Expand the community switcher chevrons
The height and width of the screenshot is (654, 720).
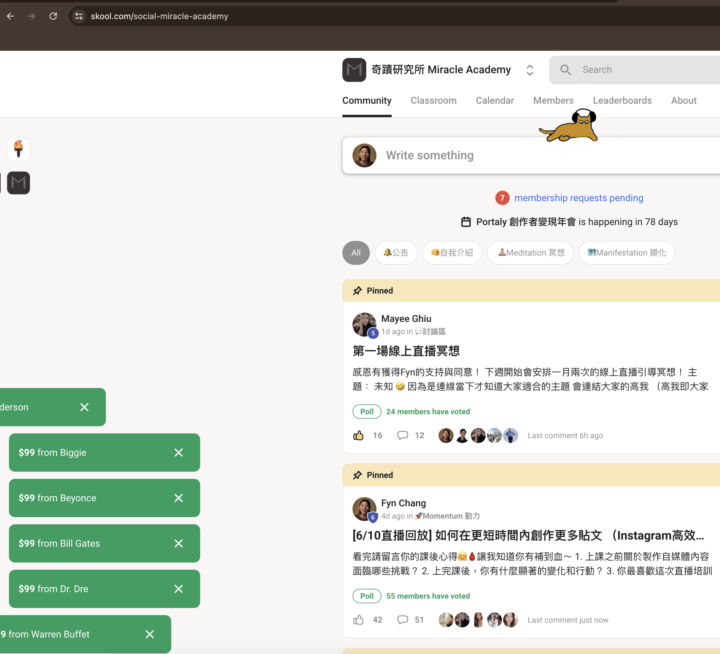(530, 70)
